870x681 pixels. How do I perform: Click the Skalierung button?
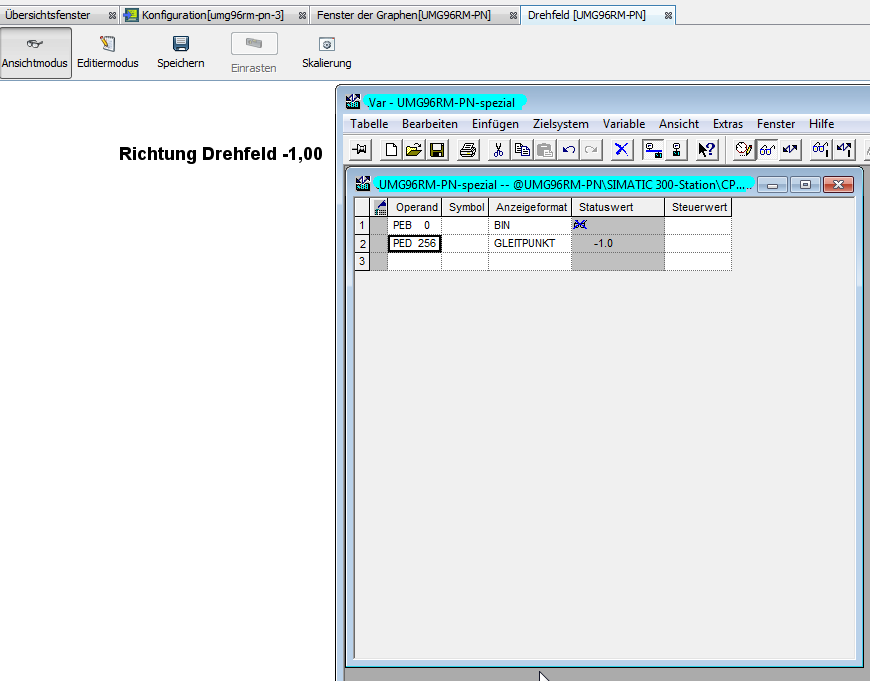326,52
